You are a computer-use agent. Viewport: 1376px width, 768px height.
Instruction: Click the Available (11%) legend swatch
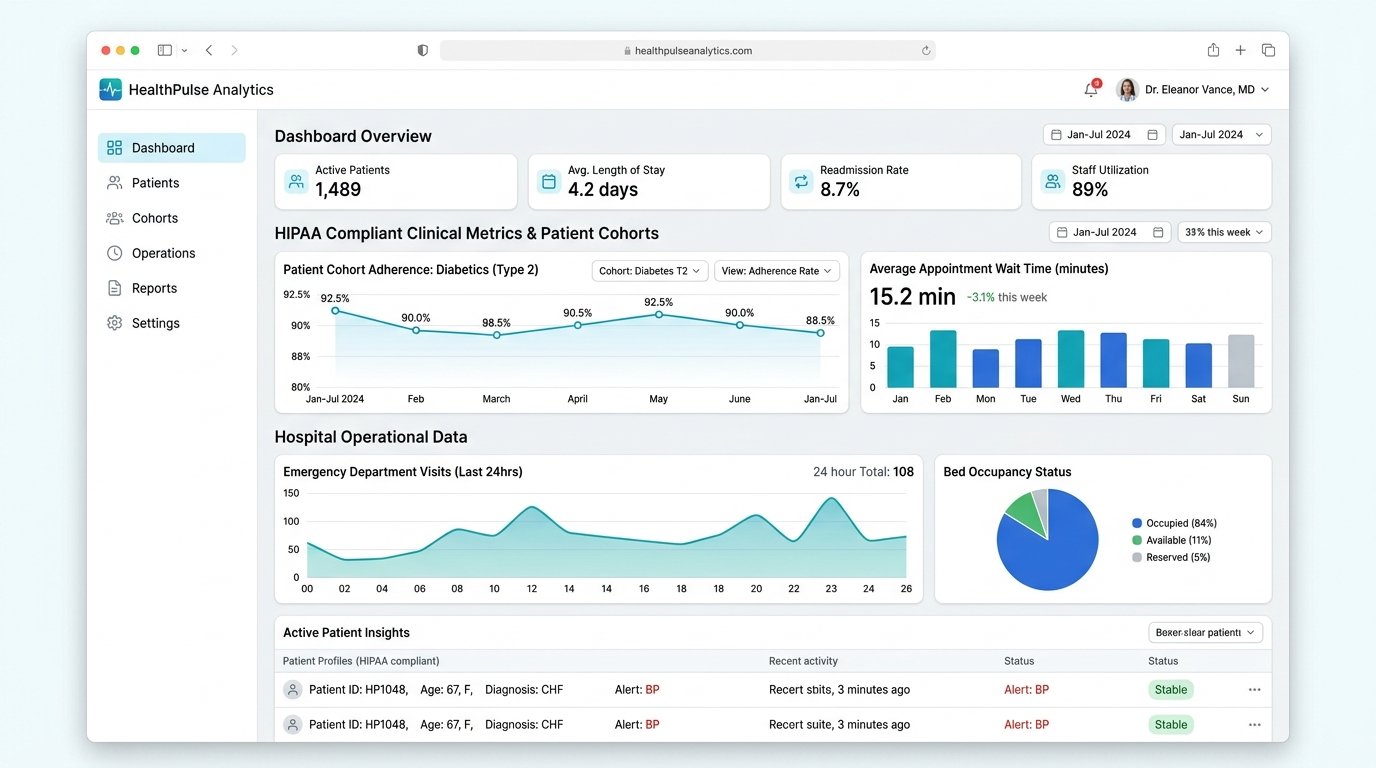1137,540
